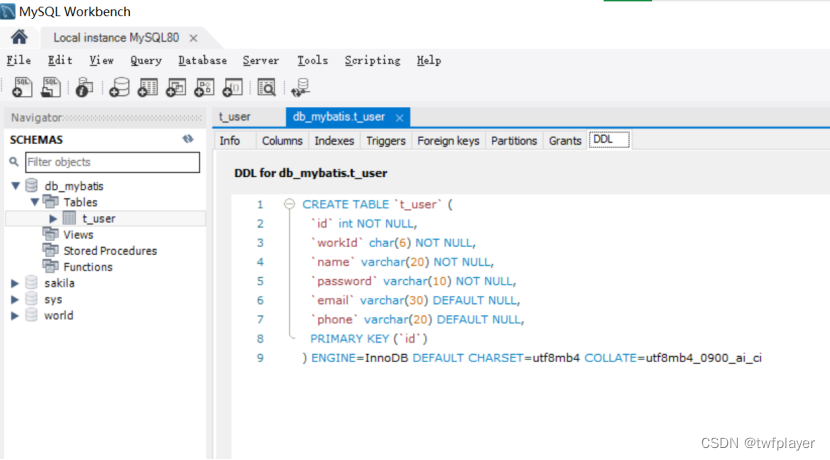Open the Server menu
830x460 pixels.
pos(261,60)
